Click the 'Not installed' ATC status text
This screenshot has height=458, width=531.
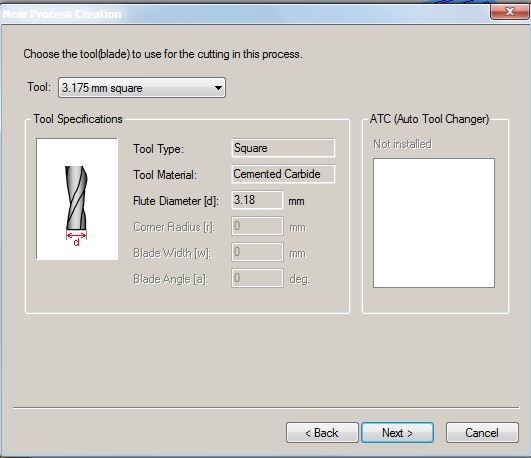click(x=402, y=144)
